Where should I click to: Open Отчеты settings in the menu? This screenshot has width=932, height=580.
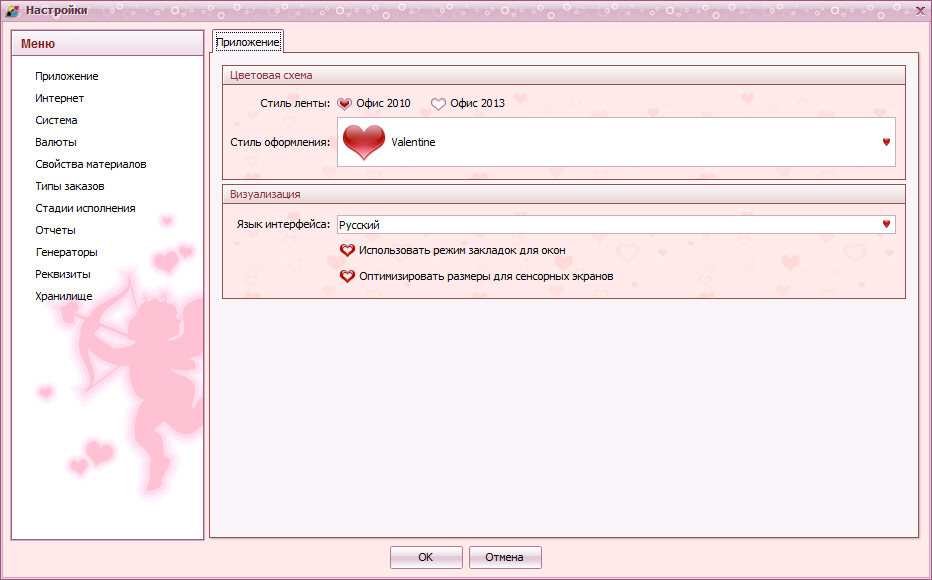55,230
